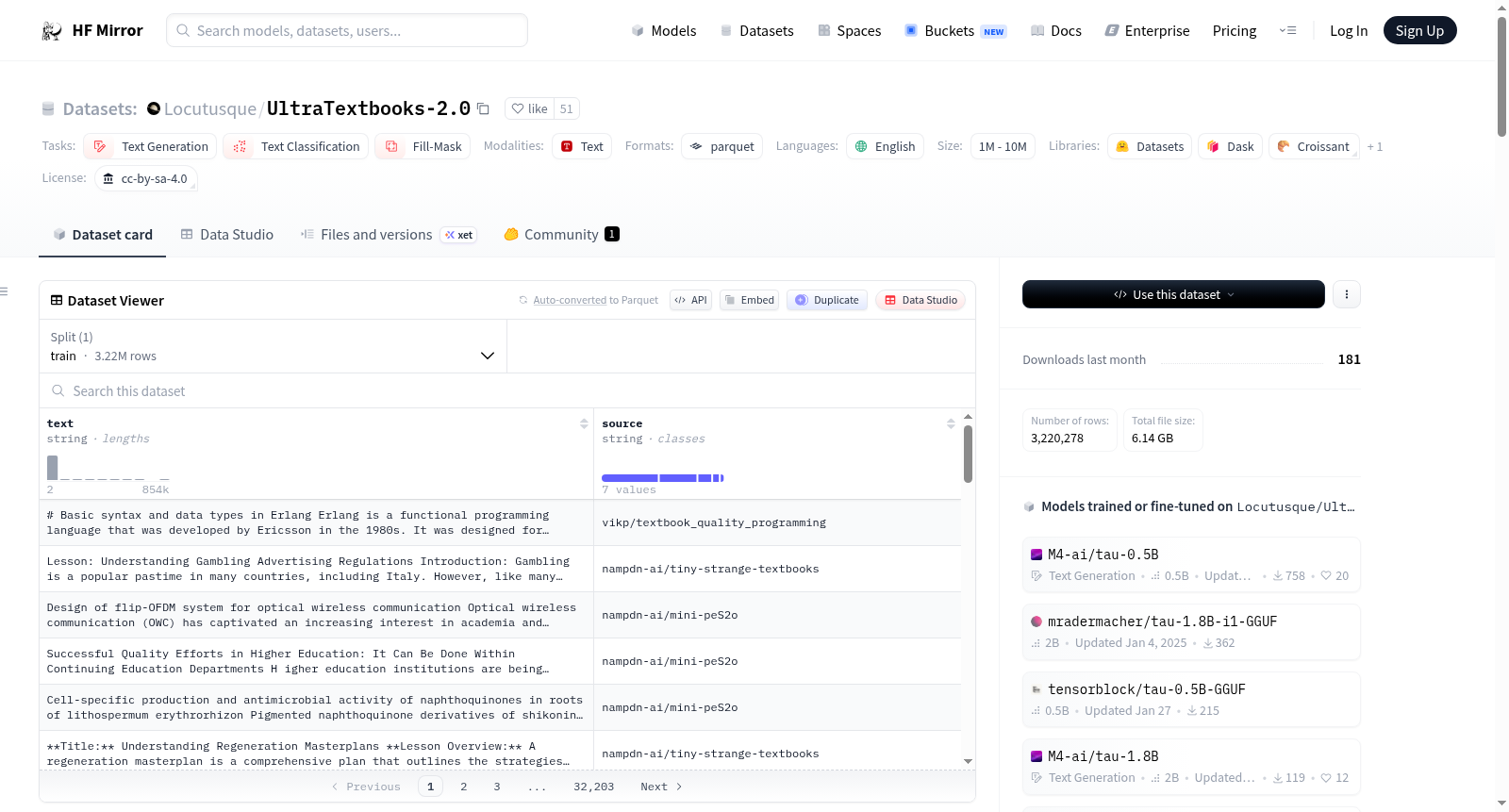
Task: Show additional libraries with + 1
Action: point(1375,147)
